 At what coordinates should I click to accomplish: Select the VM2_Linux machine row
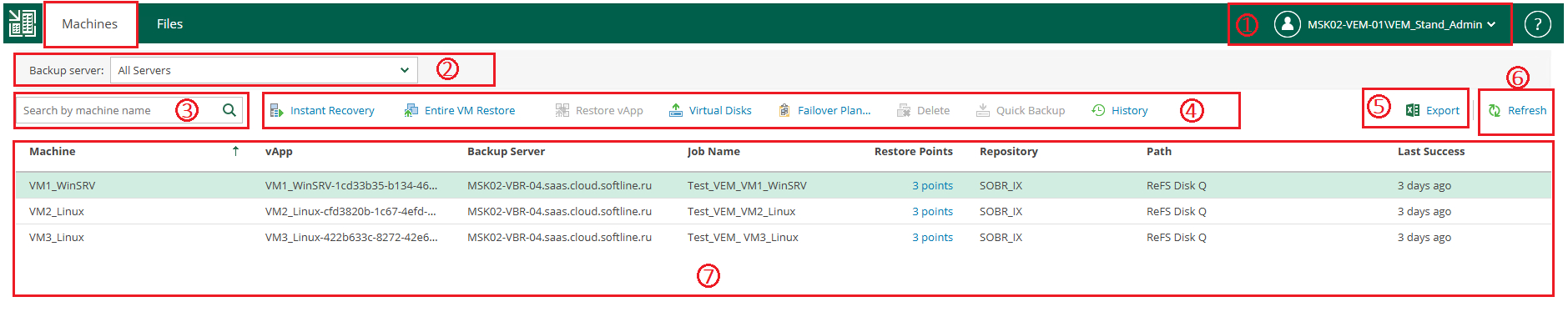click(783, 211)
